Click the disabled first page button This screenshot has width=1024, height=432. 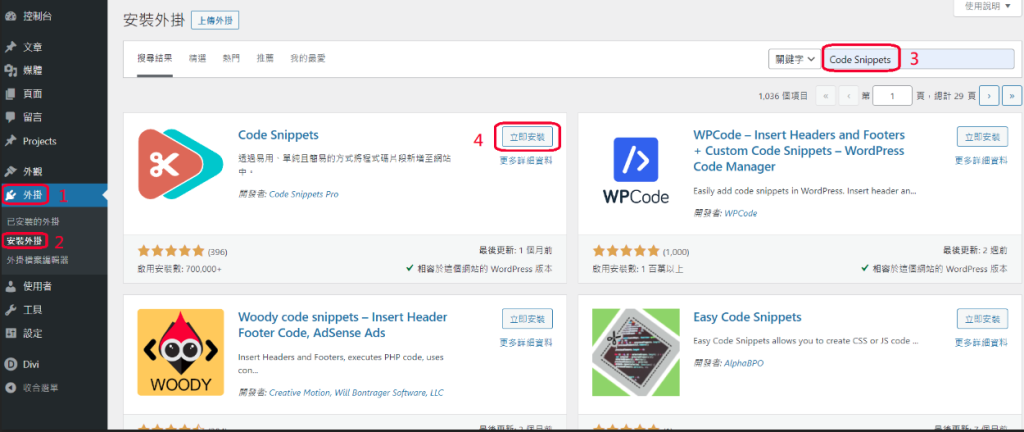(x=825, y=96)
